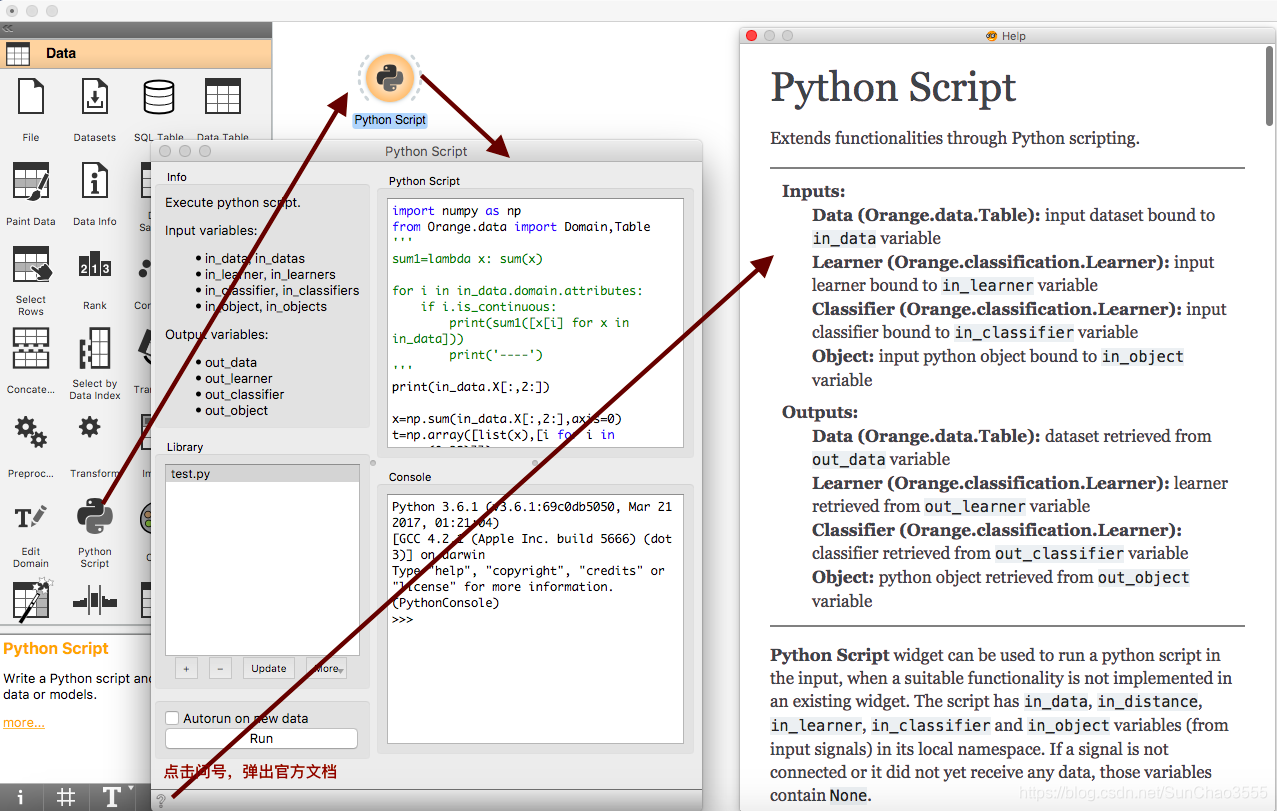Viewport: 1277px width, 811px height.
Task: Click in the Console prompt area
Action: pyautogui.click(x=536, y=620)
